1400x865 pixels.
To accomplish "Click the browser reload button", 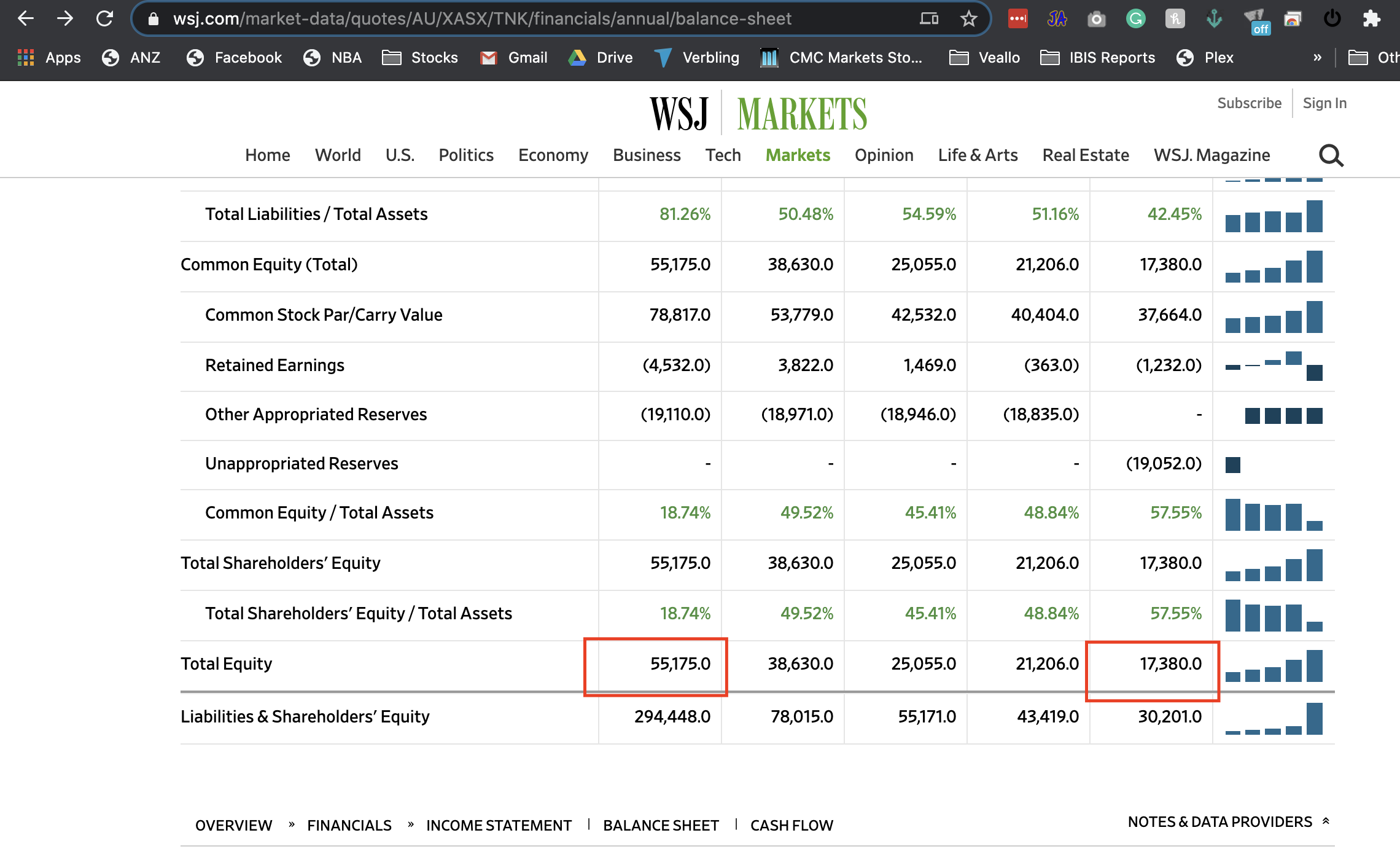I will click(104, 18).
